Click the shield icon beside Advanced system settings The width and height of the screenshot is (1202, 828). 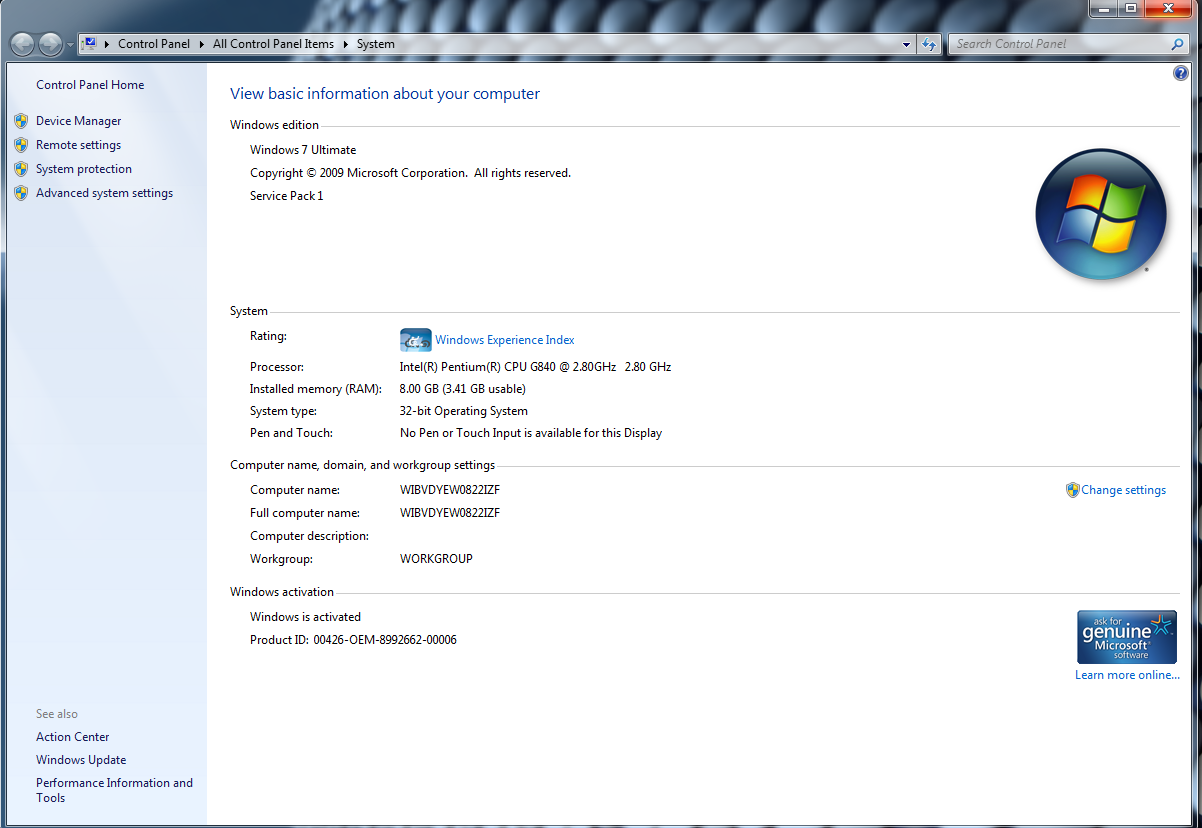tap(21, 193)
